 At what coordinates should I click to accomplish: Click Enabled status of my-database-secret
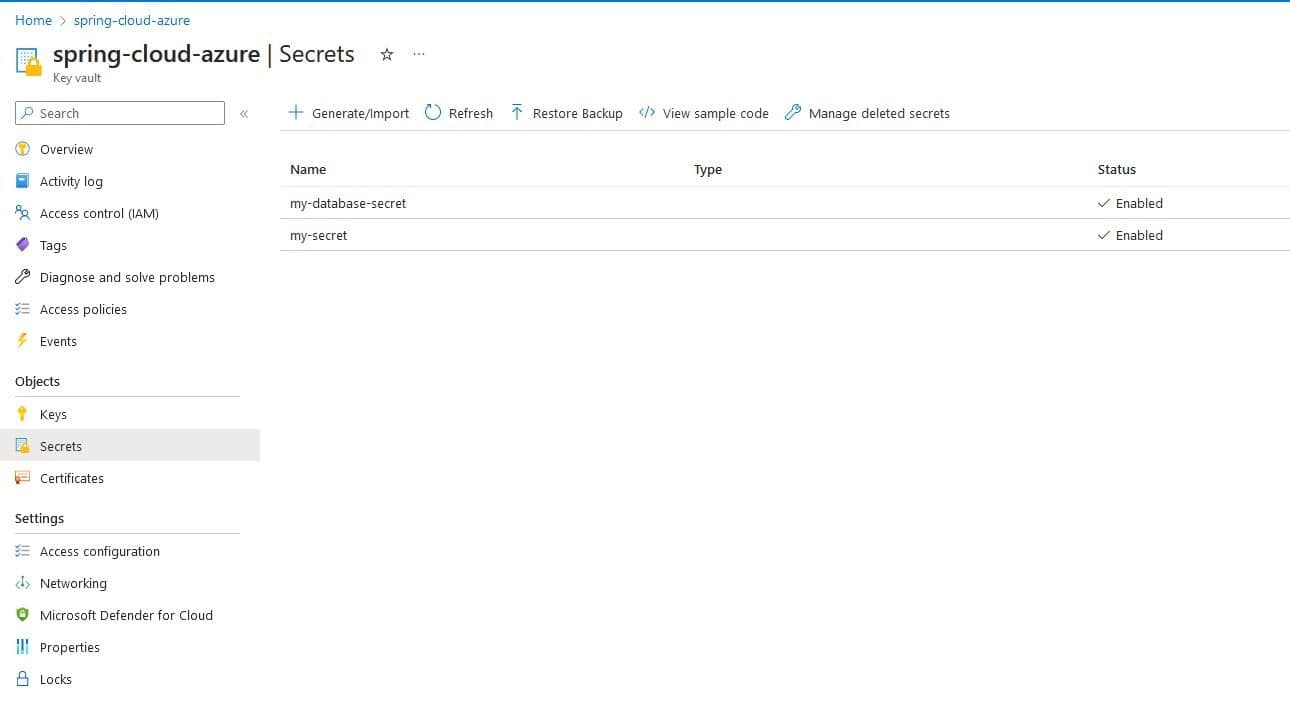click(x=1130, y=203)
